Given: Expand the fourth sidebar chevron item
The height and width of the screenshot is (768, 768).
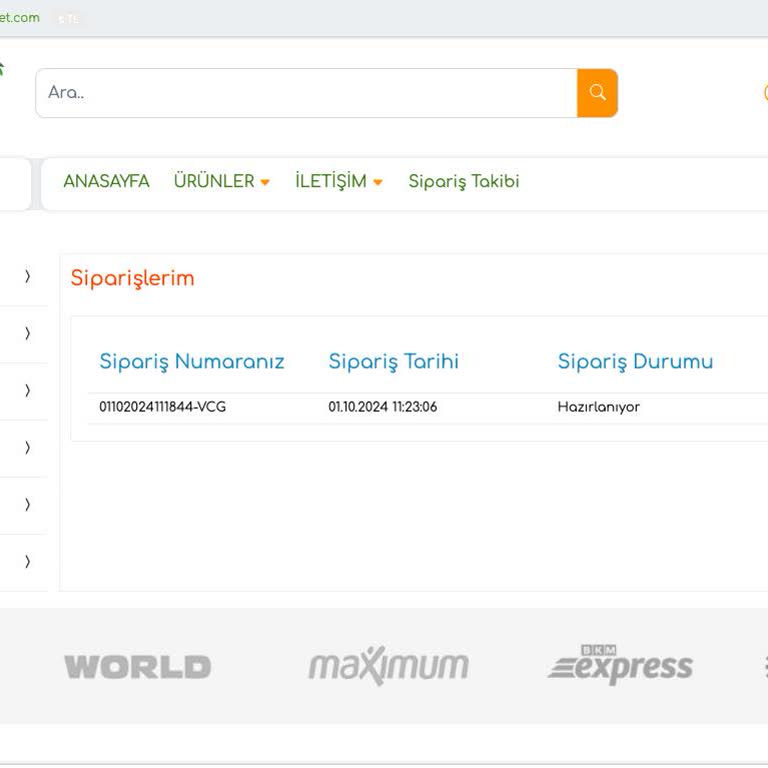Looking at the screenshot, I should pyautogui.click(x=28, y=447).
